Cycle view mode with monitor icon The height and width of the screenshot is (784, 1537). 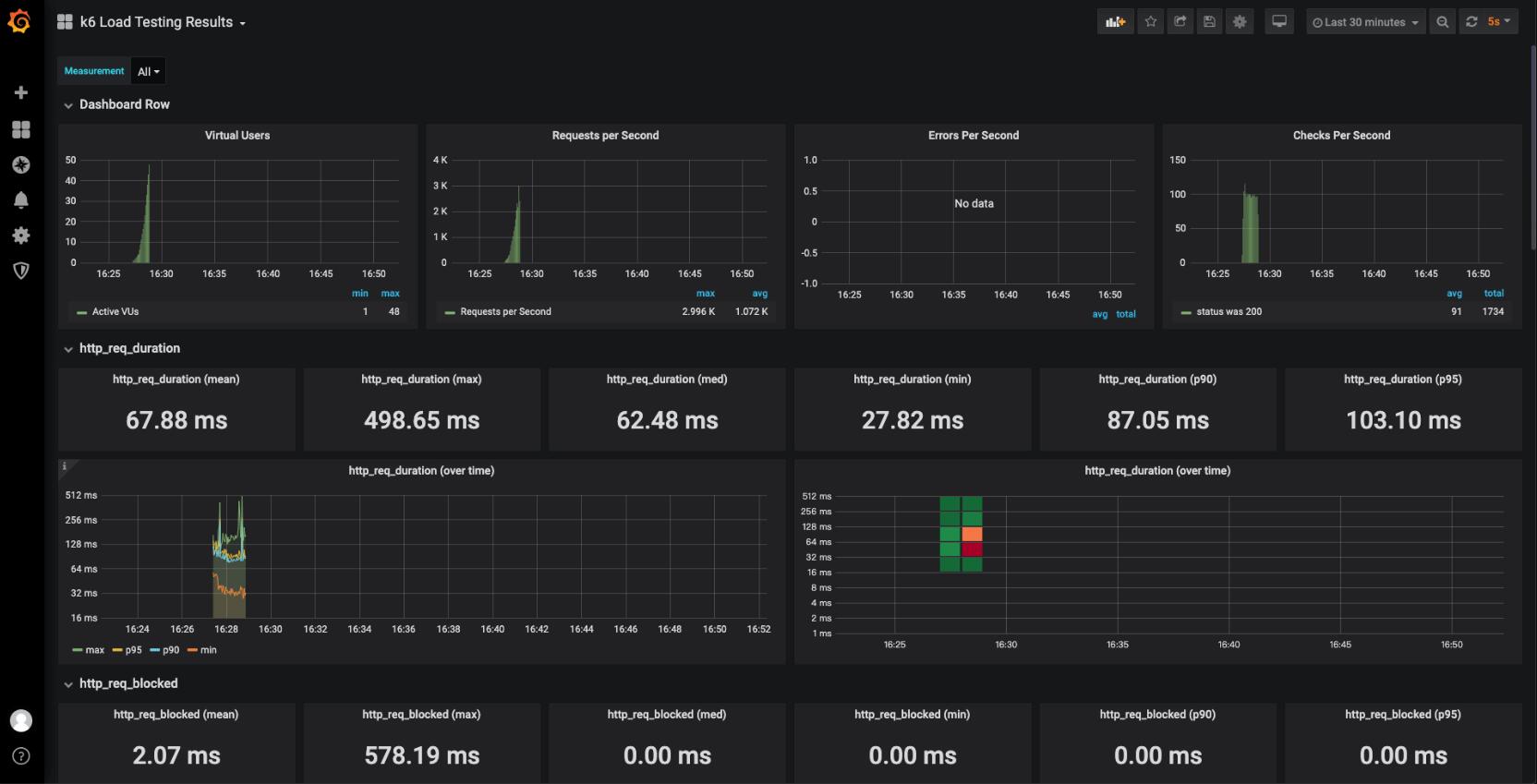[1279, 22]
